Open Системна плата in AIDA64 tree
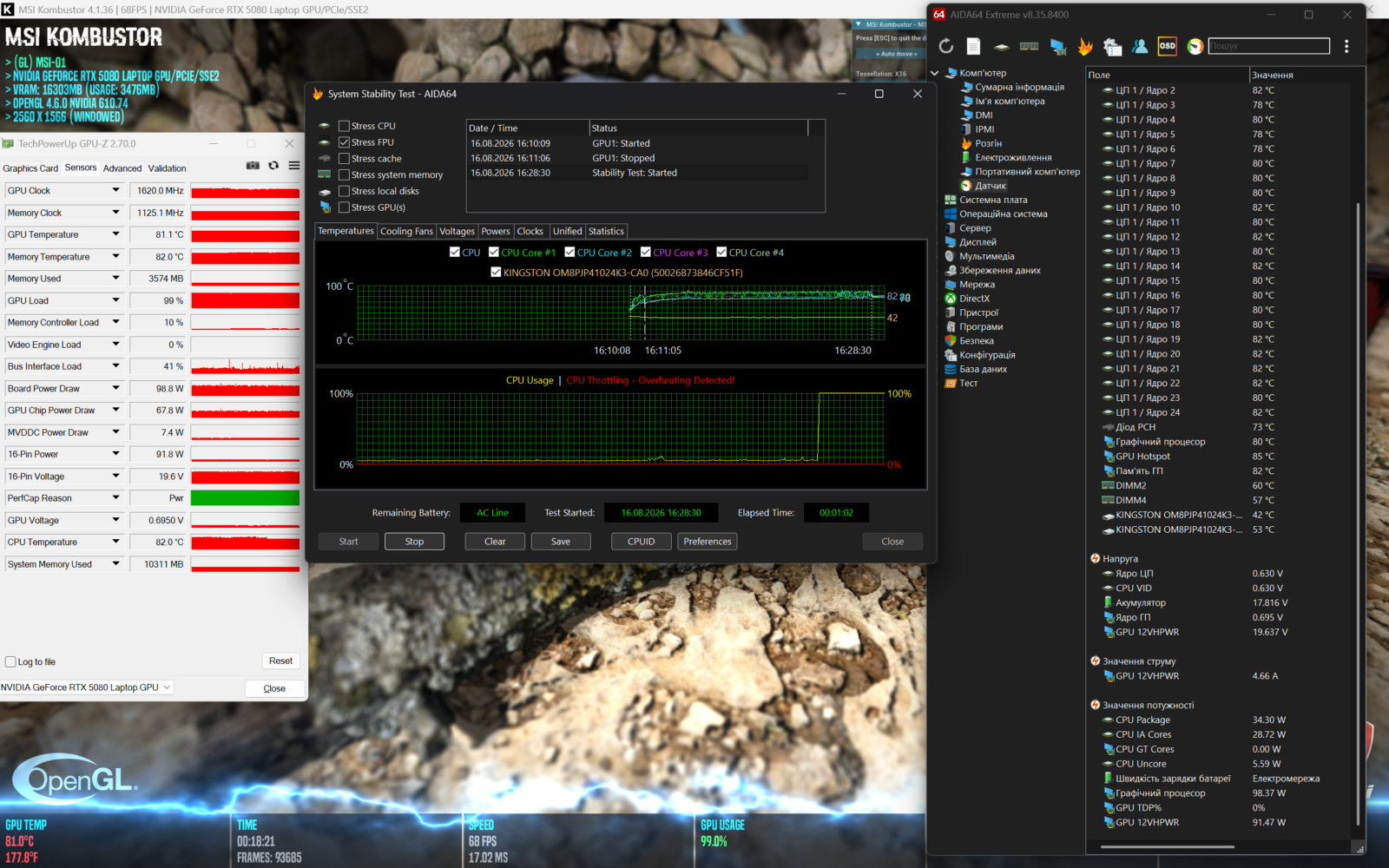Viewport: 1389px width, 868px height. (x=993, y=200)
